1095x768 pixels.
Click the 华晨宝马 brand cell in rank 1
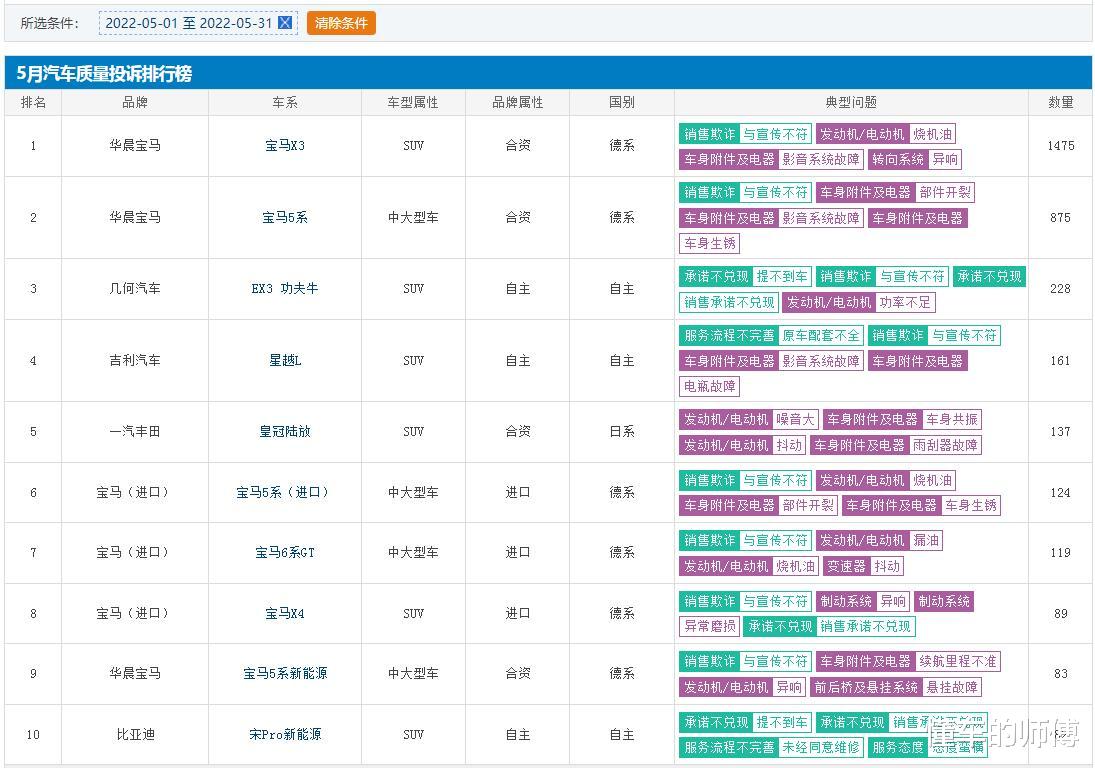(135, 146)
